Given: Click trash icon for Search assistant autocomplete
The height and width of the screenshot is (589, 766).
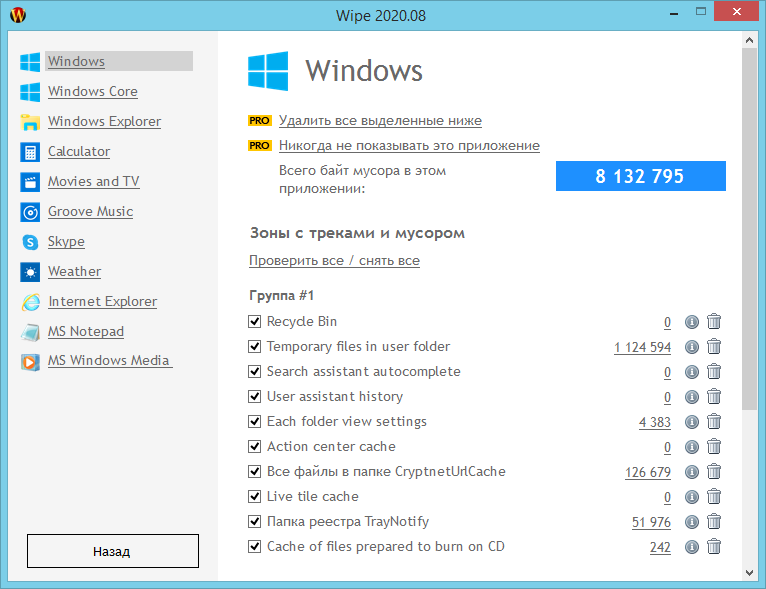Looking at the screenshot, I should click(x=714, y=371).
